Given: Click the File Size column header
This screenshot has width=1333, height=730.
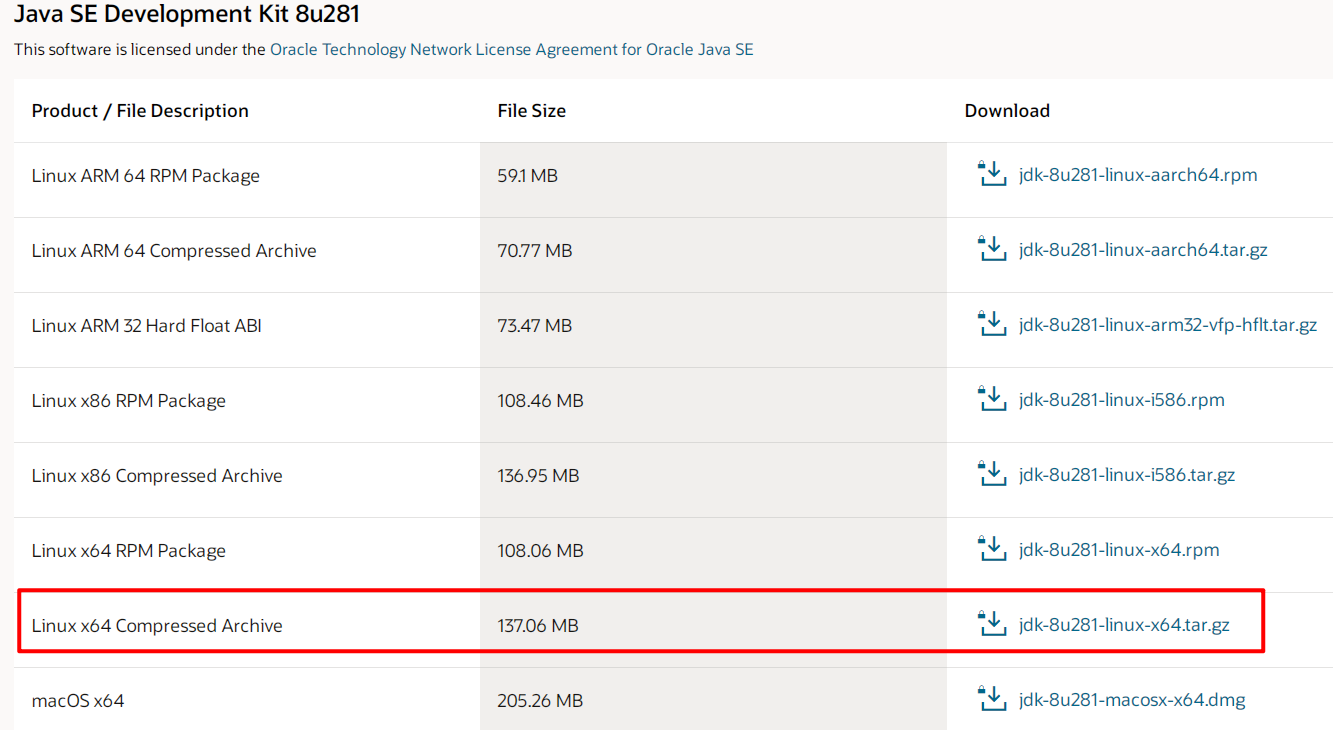Looking at the screenshot, I should coord(532,111).
